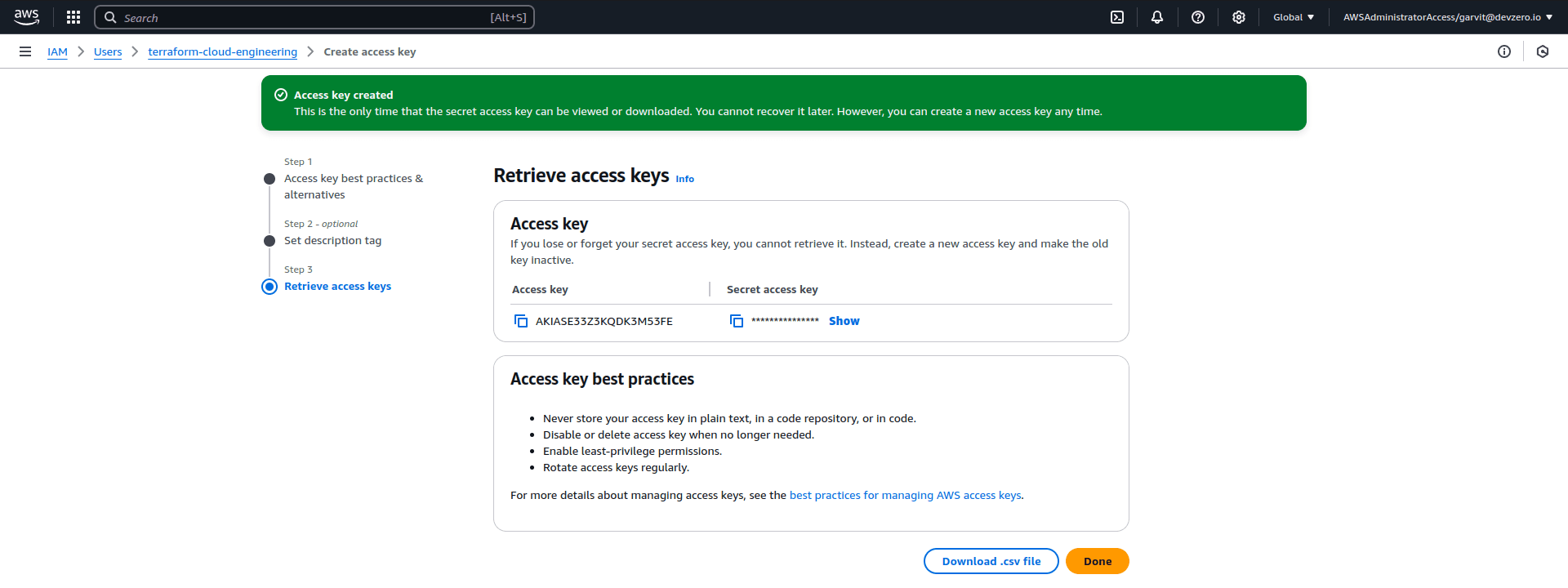Open the info panel icon
This screenshot has width=1568, height=588.
tap(1504, 51)
